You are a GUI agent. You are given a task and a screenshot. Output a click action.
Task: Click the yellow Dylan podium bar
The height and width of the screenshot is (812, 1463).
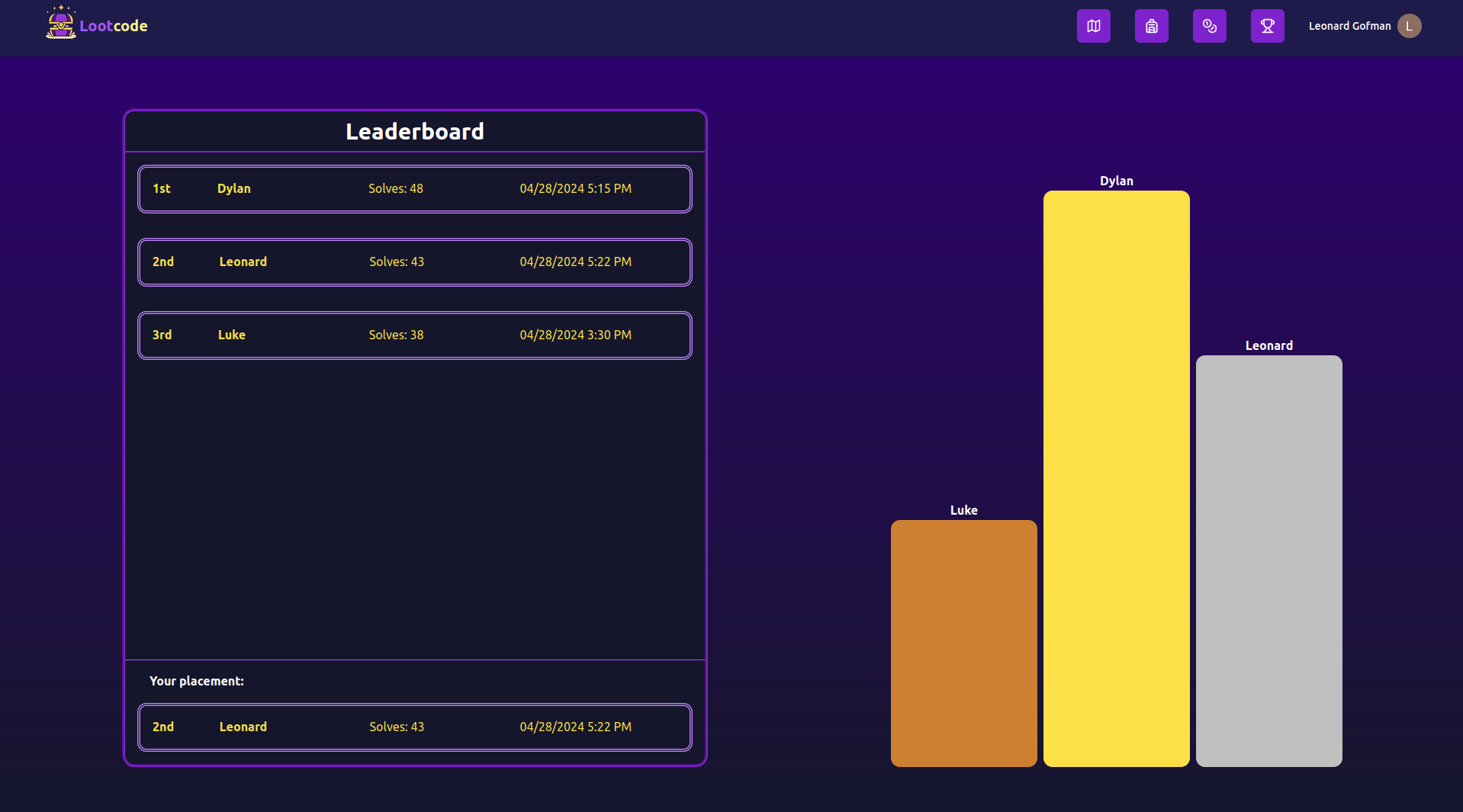tap(1117, 479)
